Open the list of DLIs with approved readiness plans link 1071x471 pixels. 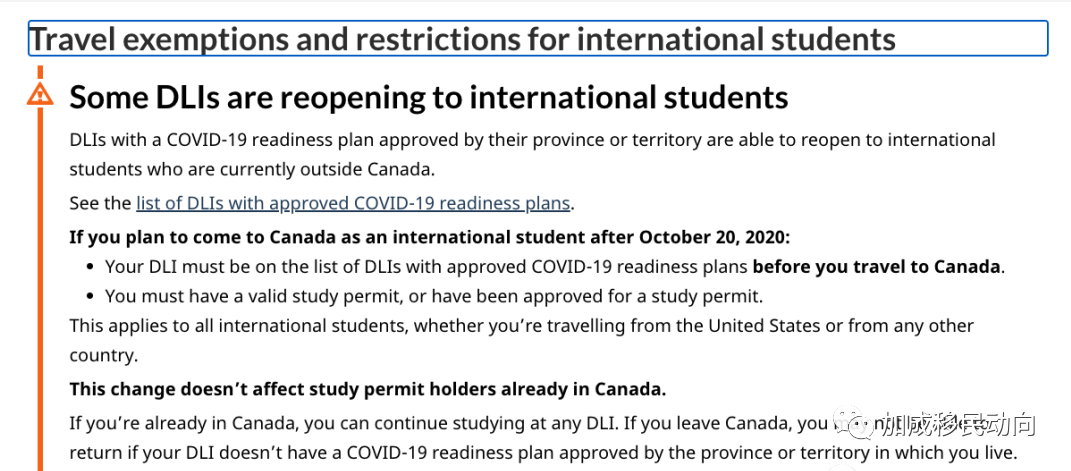click(x=352, y=203)
